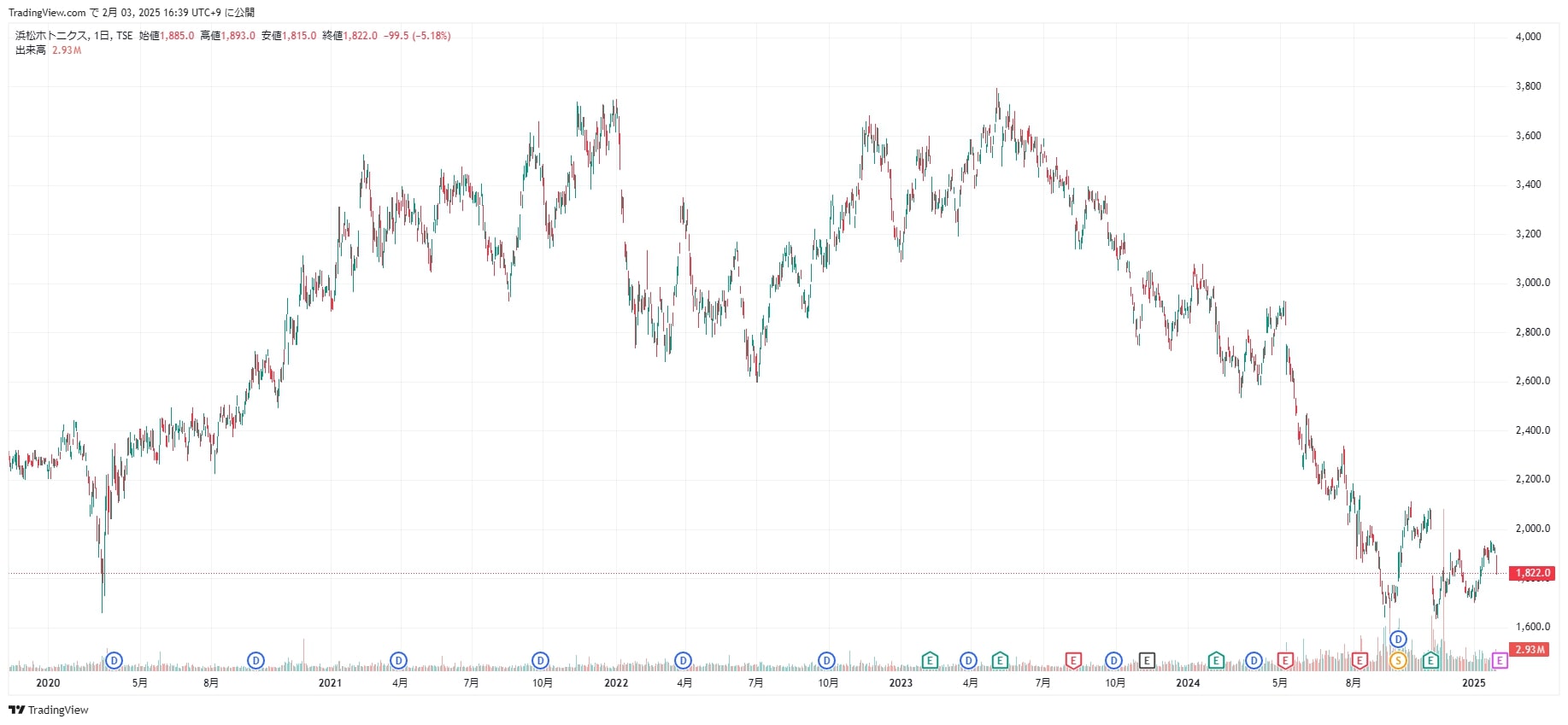Select the dividend D marker beside 10月 2022
1568x725 pixels.
[x=826, y=660]
